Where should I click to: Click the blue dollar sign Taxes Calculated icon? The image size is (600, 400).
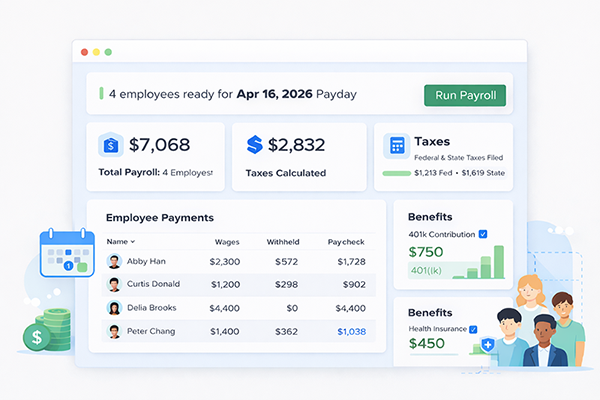(255, 145)
